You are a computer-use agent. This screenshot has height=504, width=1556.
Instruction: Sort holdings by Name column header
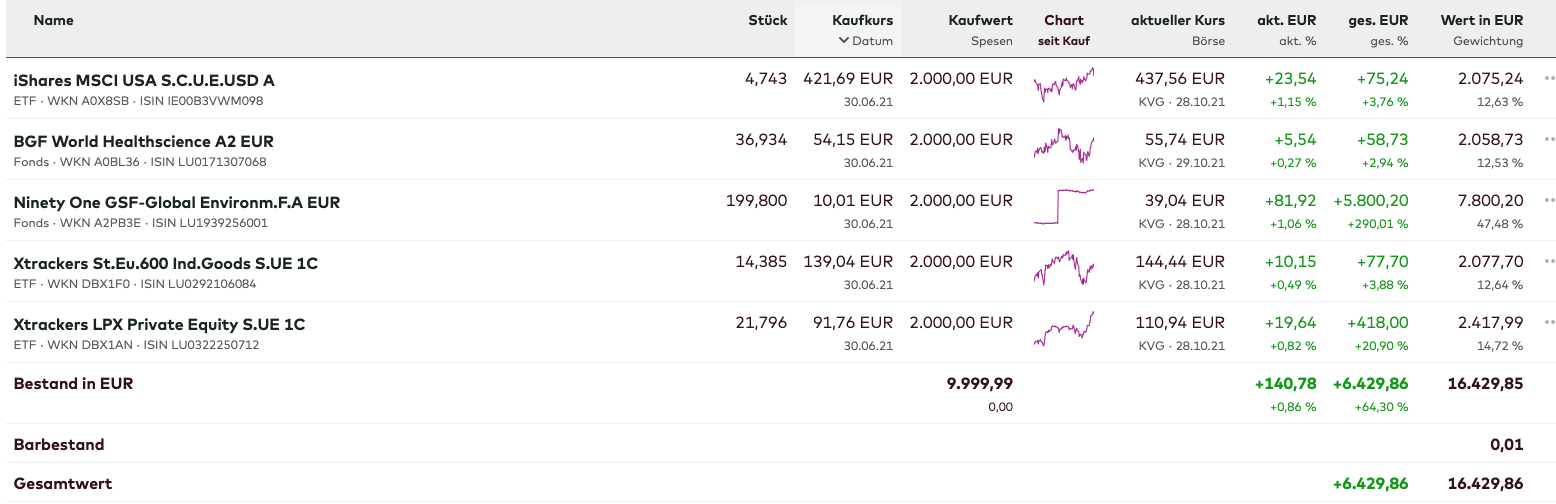(x=54, y=20)
